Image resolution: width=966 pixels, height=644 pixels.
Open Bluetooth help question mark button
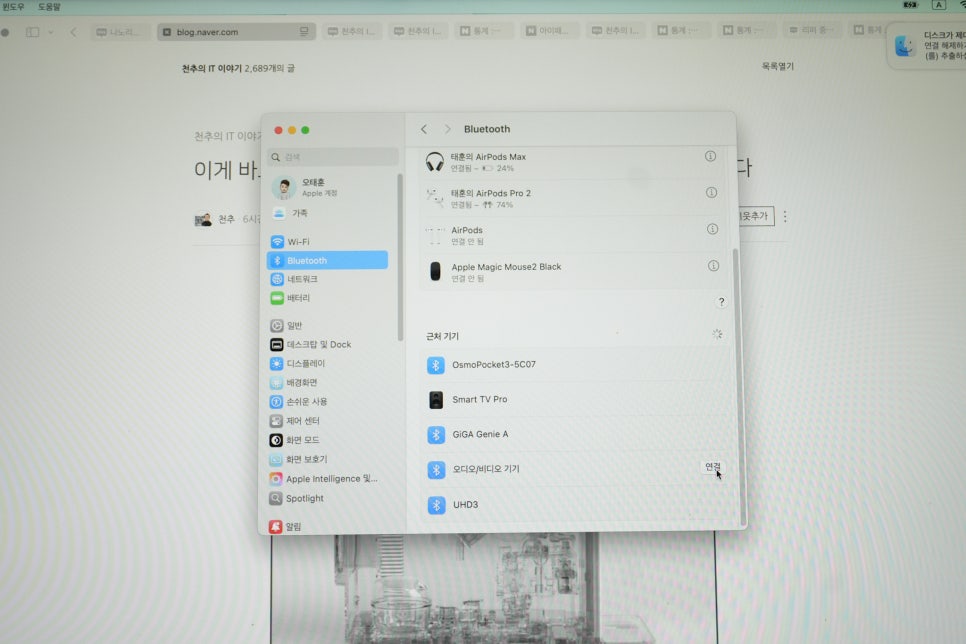[721, 302]
